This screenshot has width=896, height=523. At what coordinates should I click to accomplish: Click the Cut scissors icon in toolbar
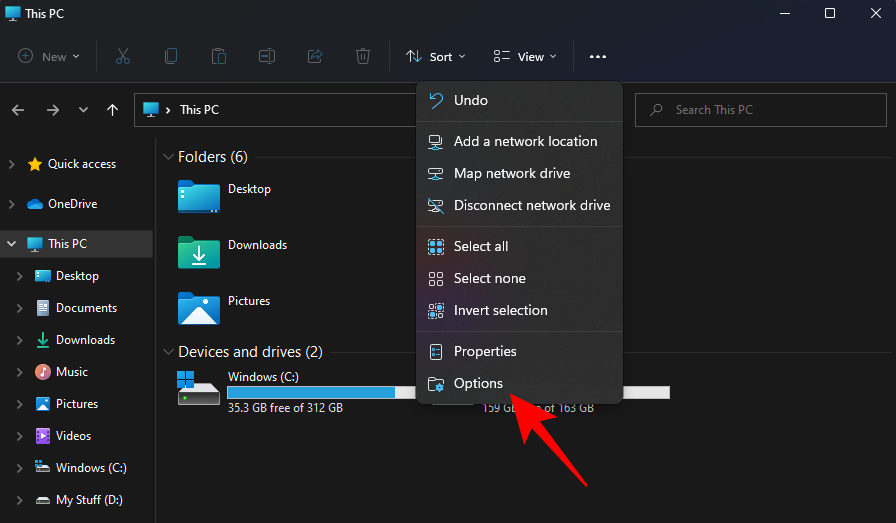tap(123, 57)
